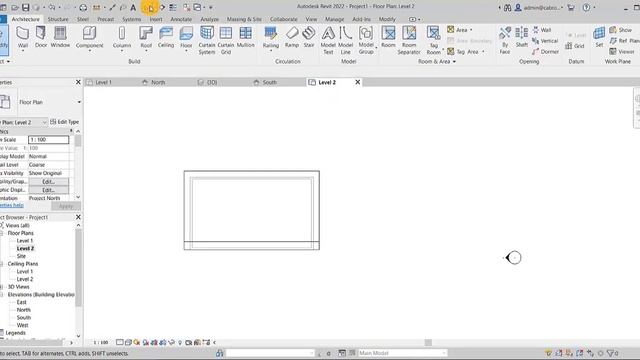
Task: Select the Wall tool
Action: tap(22, 37)
